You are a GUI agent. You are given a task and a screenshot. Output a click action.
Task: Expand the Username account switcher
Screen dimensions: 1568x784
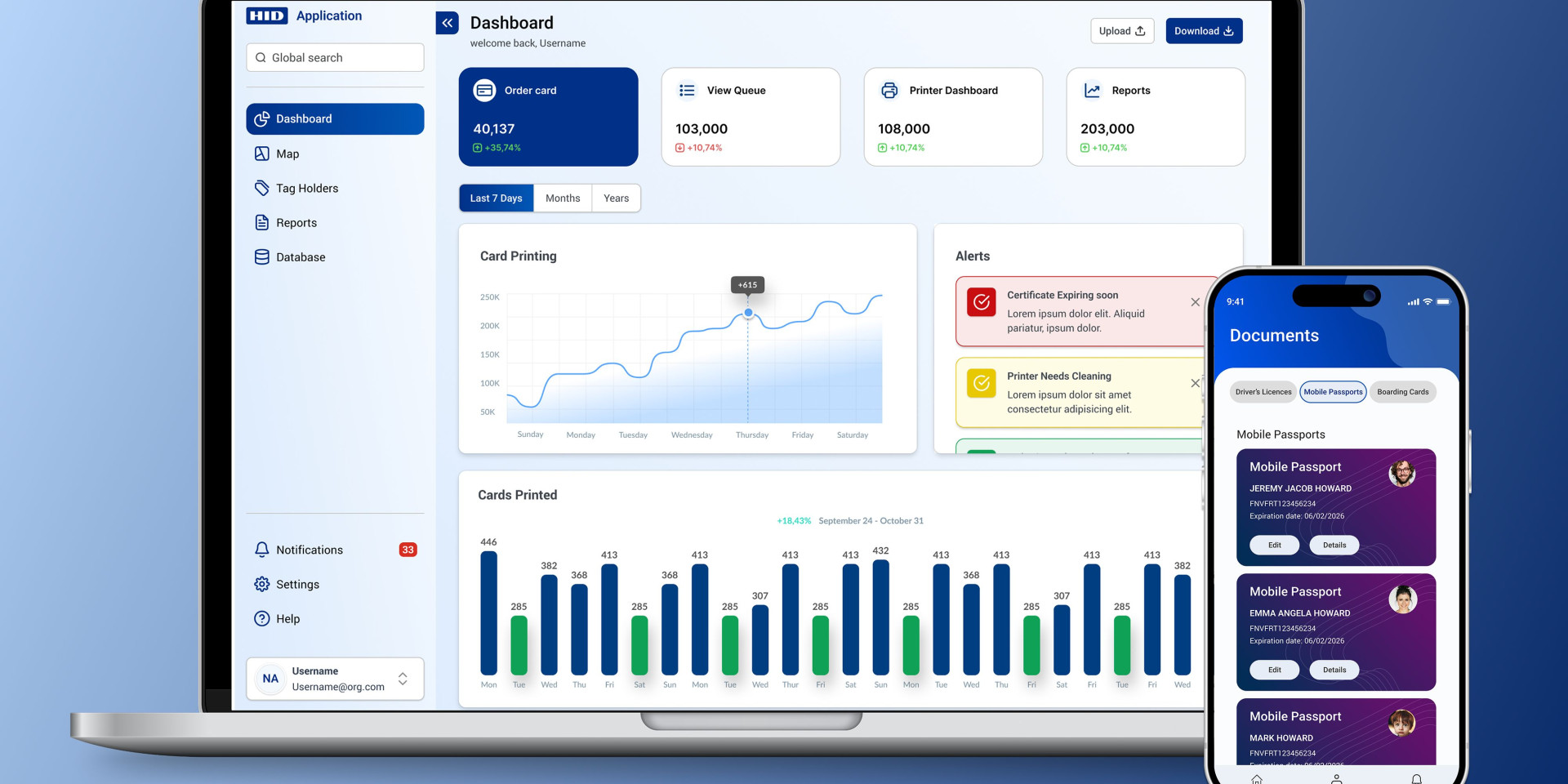pos(403,679)
